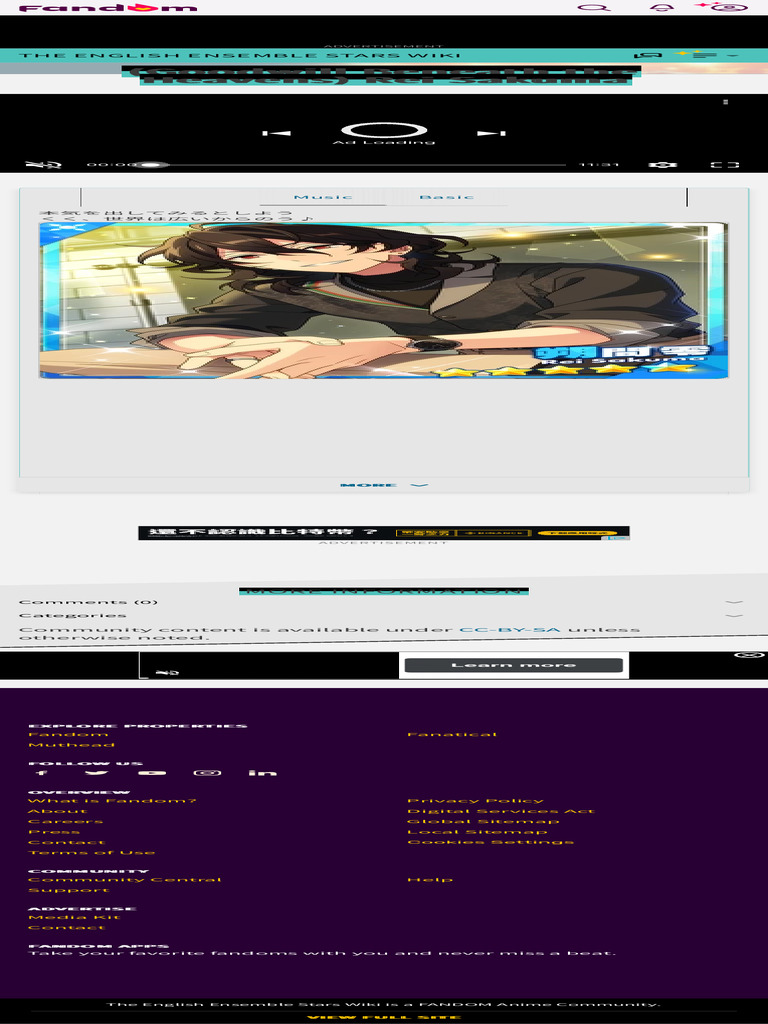Open video player settings gear
The height and width of the screenshot is (1024, 768).
pyautogui.click(x=663, y=165)
